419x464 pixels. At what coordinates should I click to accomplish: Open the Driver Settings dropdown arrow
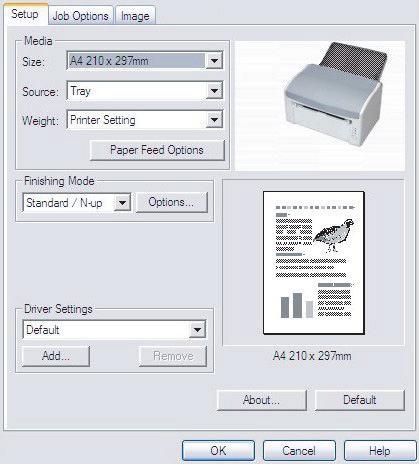[198, 330]
